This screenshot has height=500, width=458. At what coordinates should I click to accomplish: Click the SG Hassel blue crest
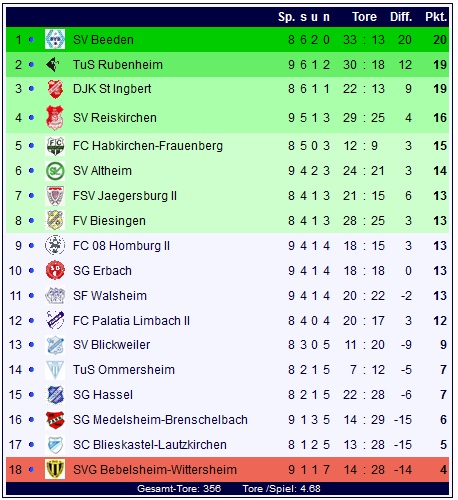55,395
